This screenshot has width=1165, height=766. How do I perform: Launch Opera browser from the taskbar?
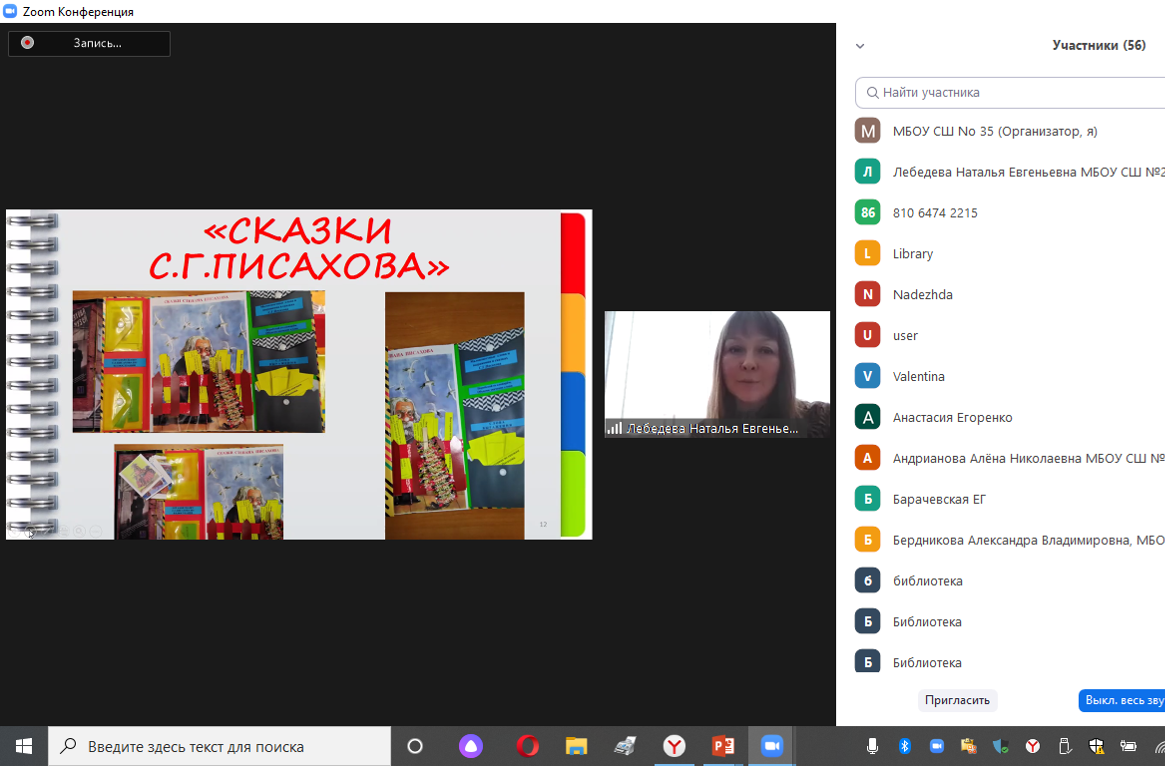click(527, 746)
